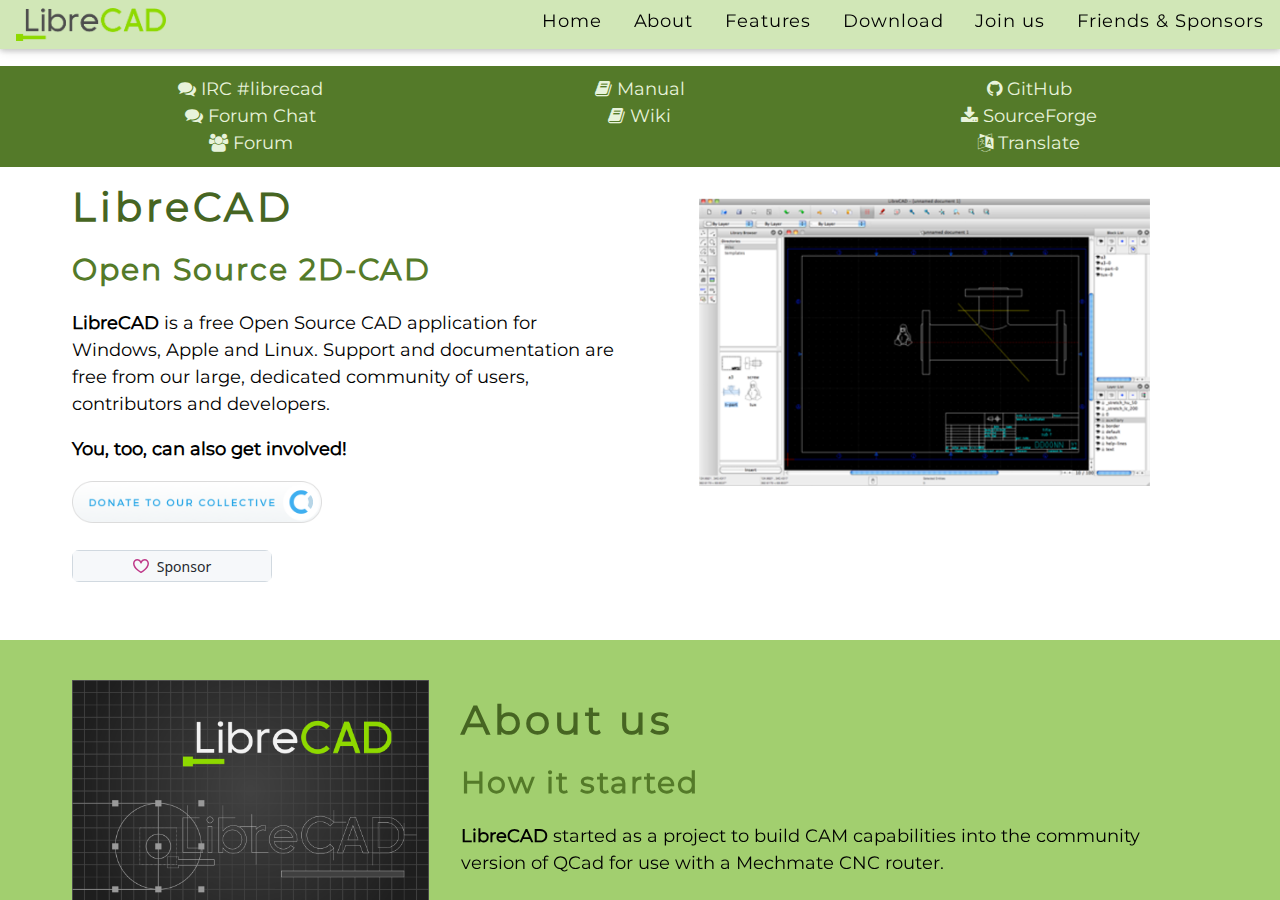Click the GitHub octocat icon
1280x900 pixels.
[995, 89]
